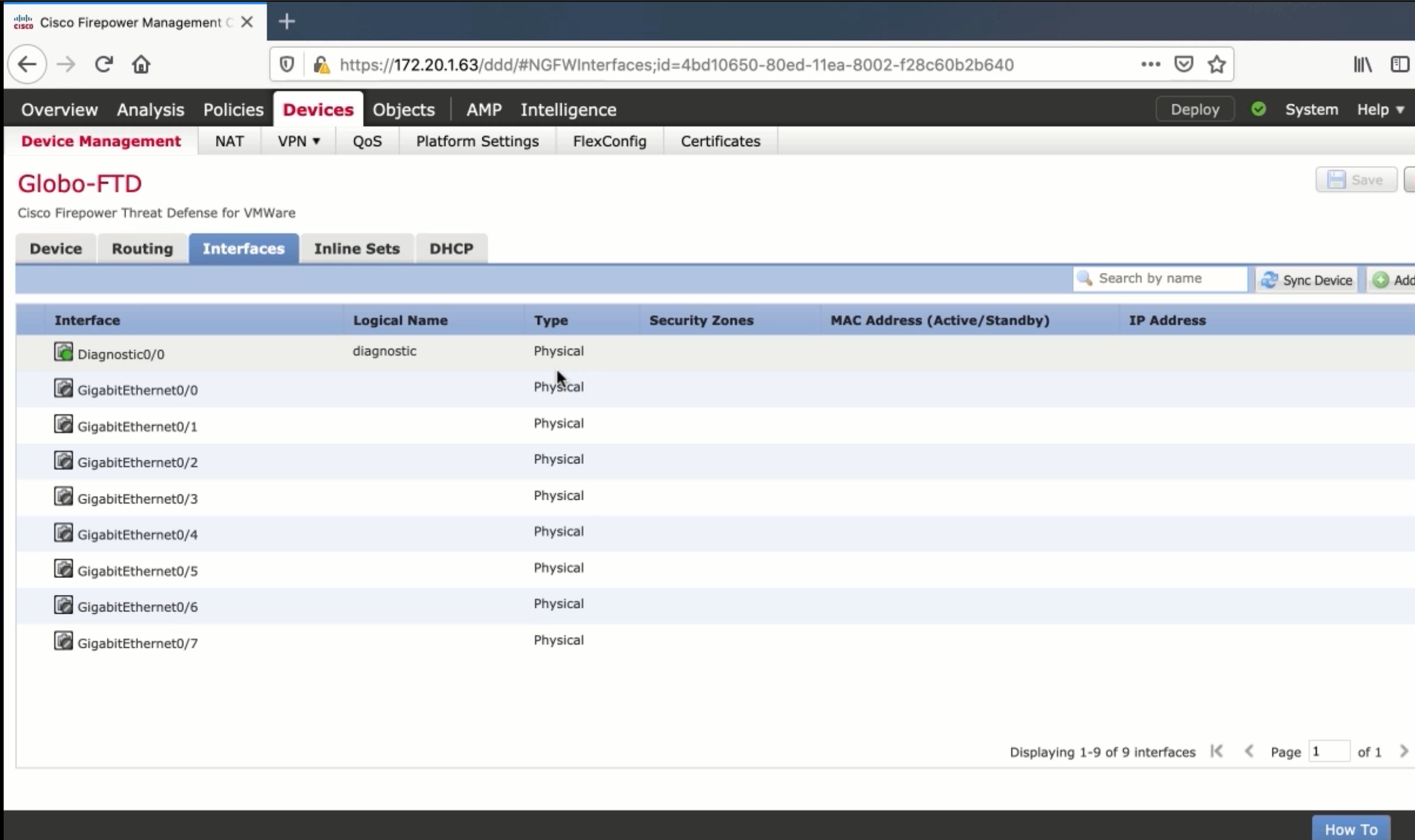Open the FlexConfig submenu

pos(610,141)
